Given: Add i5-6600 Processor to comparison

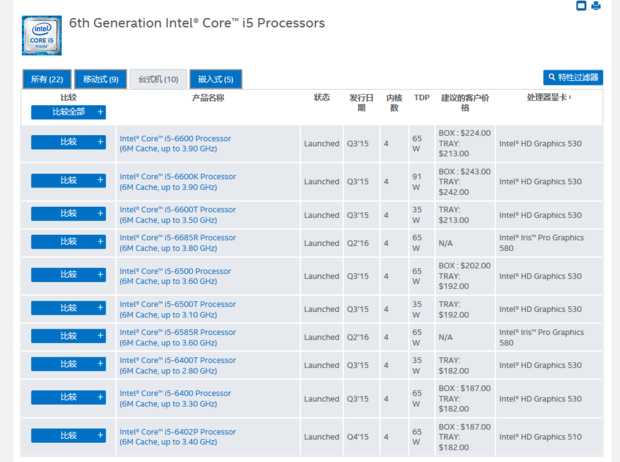Looking at the screenshot, I should pyautogui.click(x=68, y=142).
